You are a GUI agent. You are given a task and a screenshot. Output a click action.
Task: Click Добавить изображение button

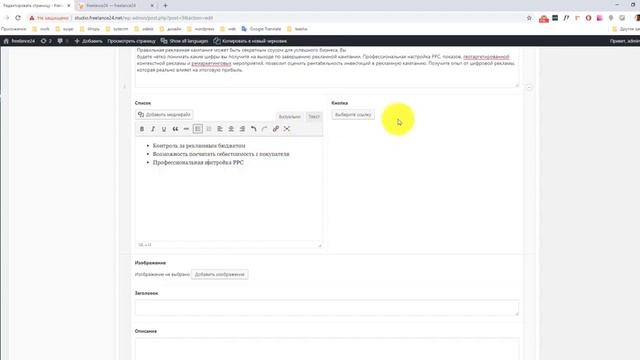[x=219, y=274]
